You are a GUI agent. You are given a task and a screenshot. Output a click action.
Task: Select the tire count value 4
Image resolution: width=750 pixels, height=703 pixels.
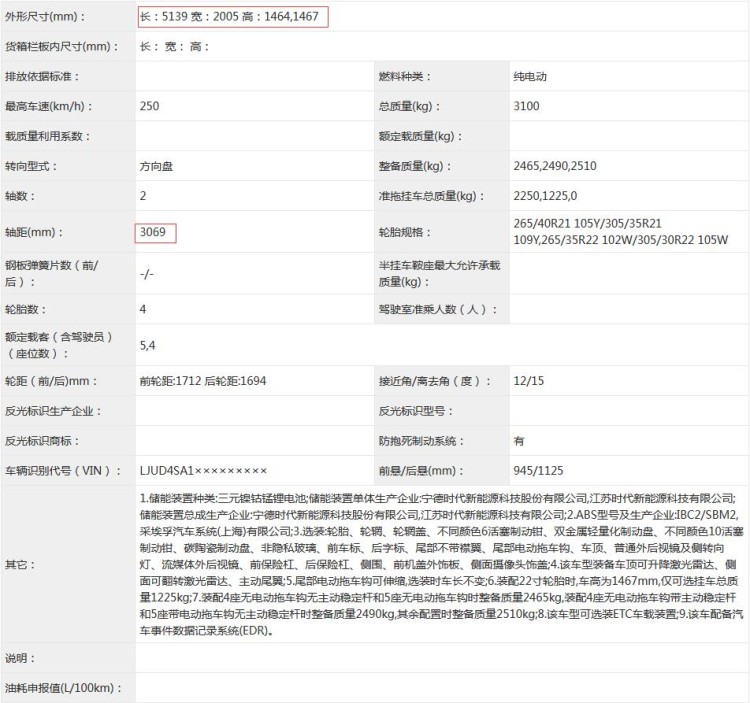click(143, 309)
